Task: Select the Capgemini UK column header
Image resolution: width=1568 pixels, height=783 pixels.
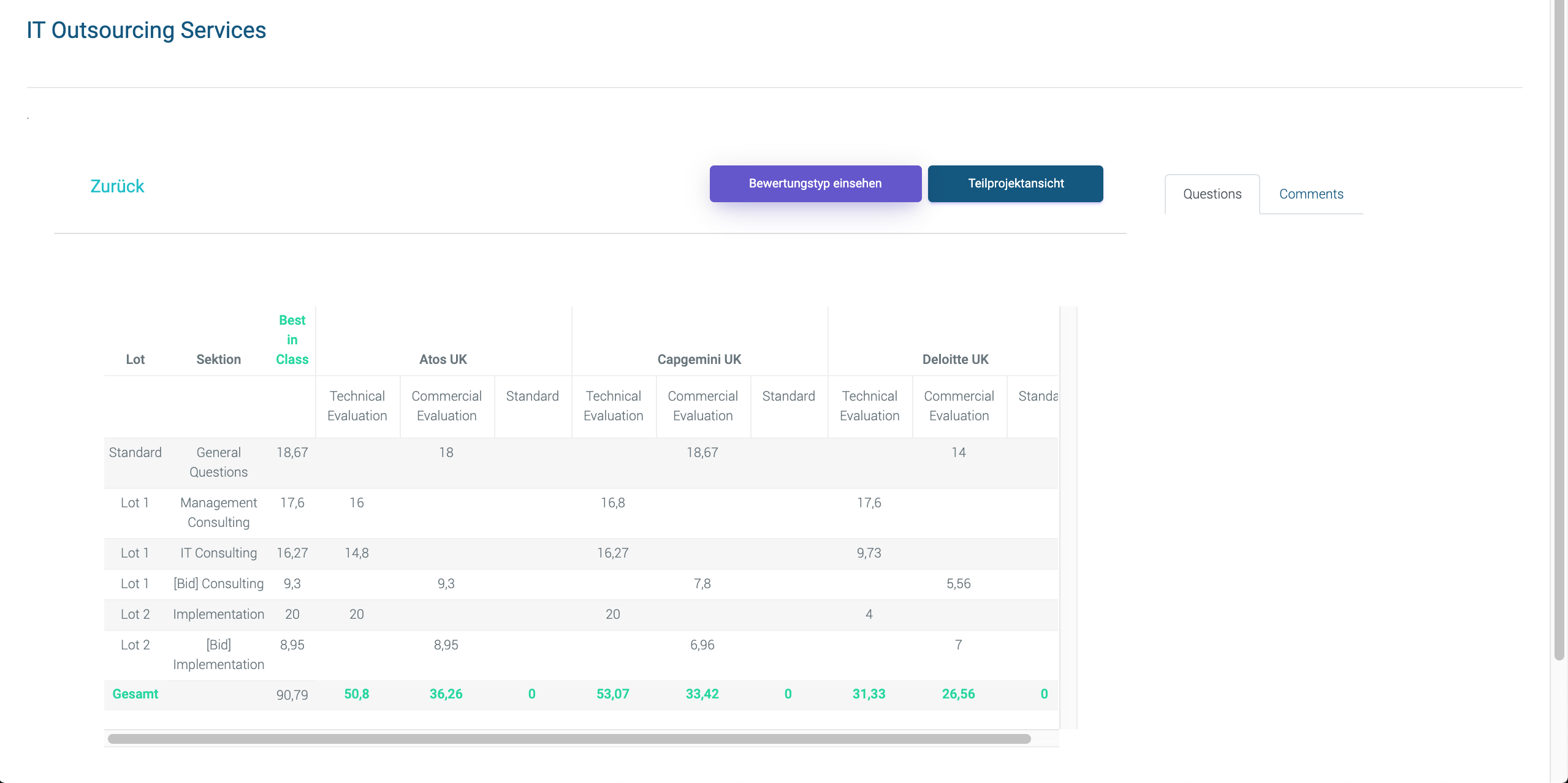Action: point(699,360)
